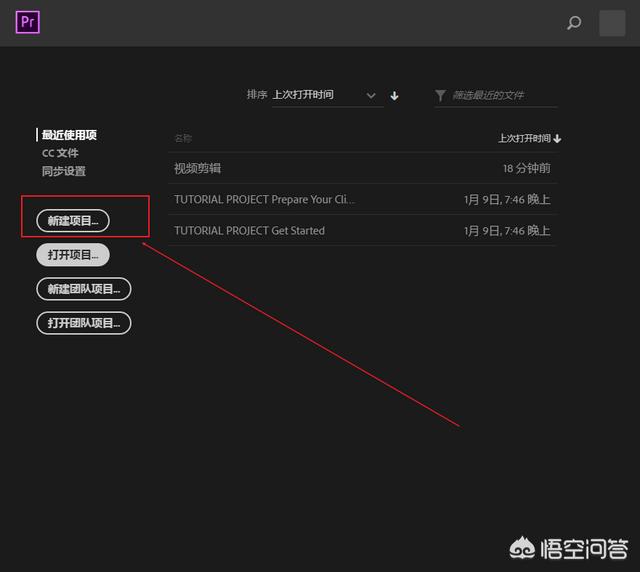Screen dimensions: 640x572
Task: Open the user profile avatar square
Action: 612,23
